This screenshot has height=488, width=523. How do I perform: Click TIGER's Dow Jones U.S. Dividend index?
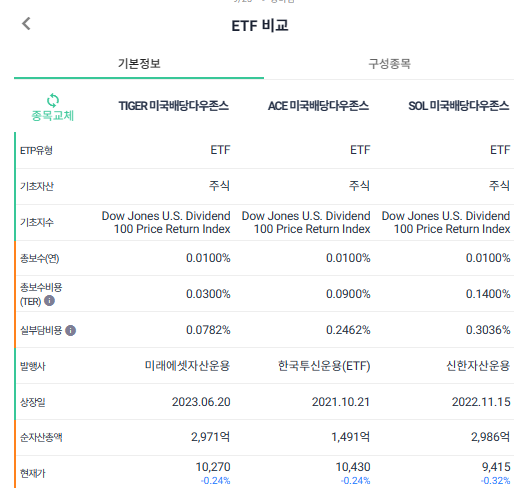point(166,222)
